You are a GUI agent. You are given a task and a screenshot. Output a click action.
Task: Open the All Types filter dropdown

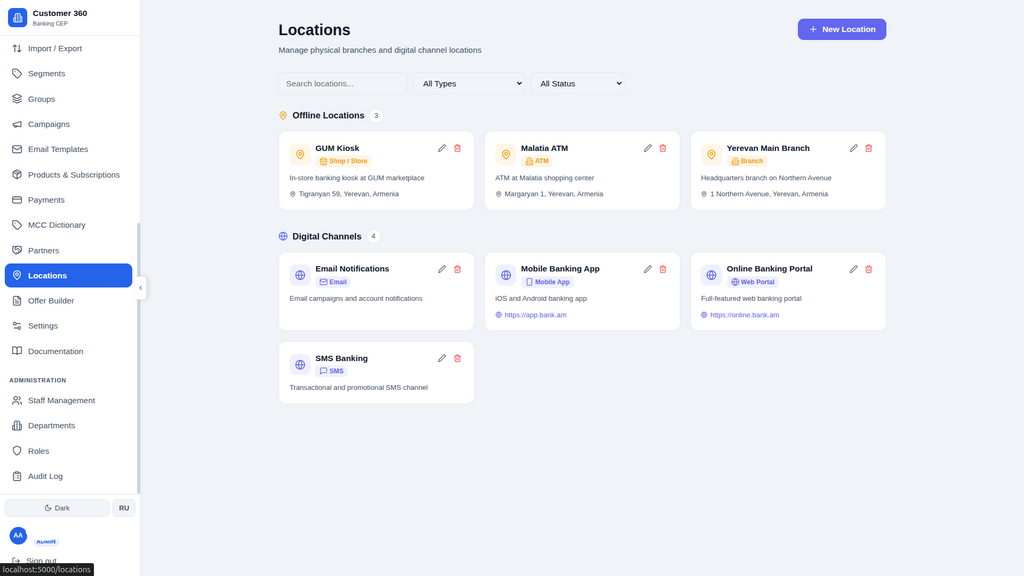469,84
